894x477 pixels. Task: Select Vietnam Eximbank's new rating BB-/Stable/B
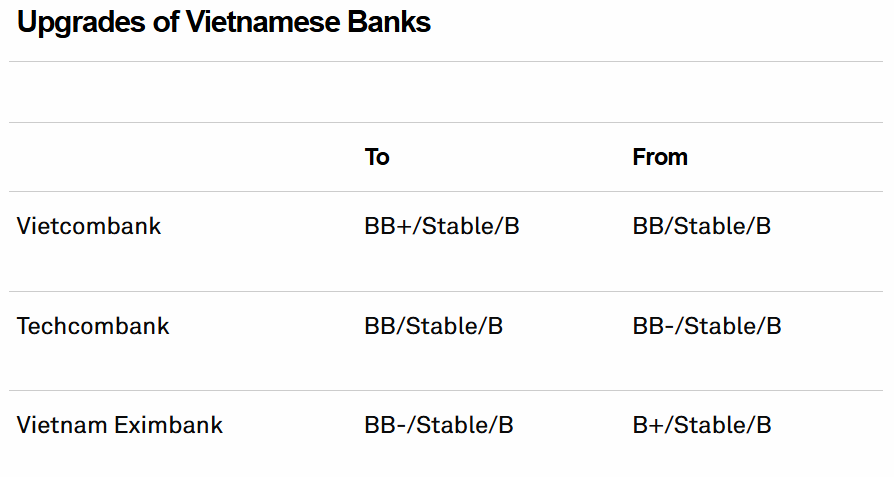coord(439,425)
